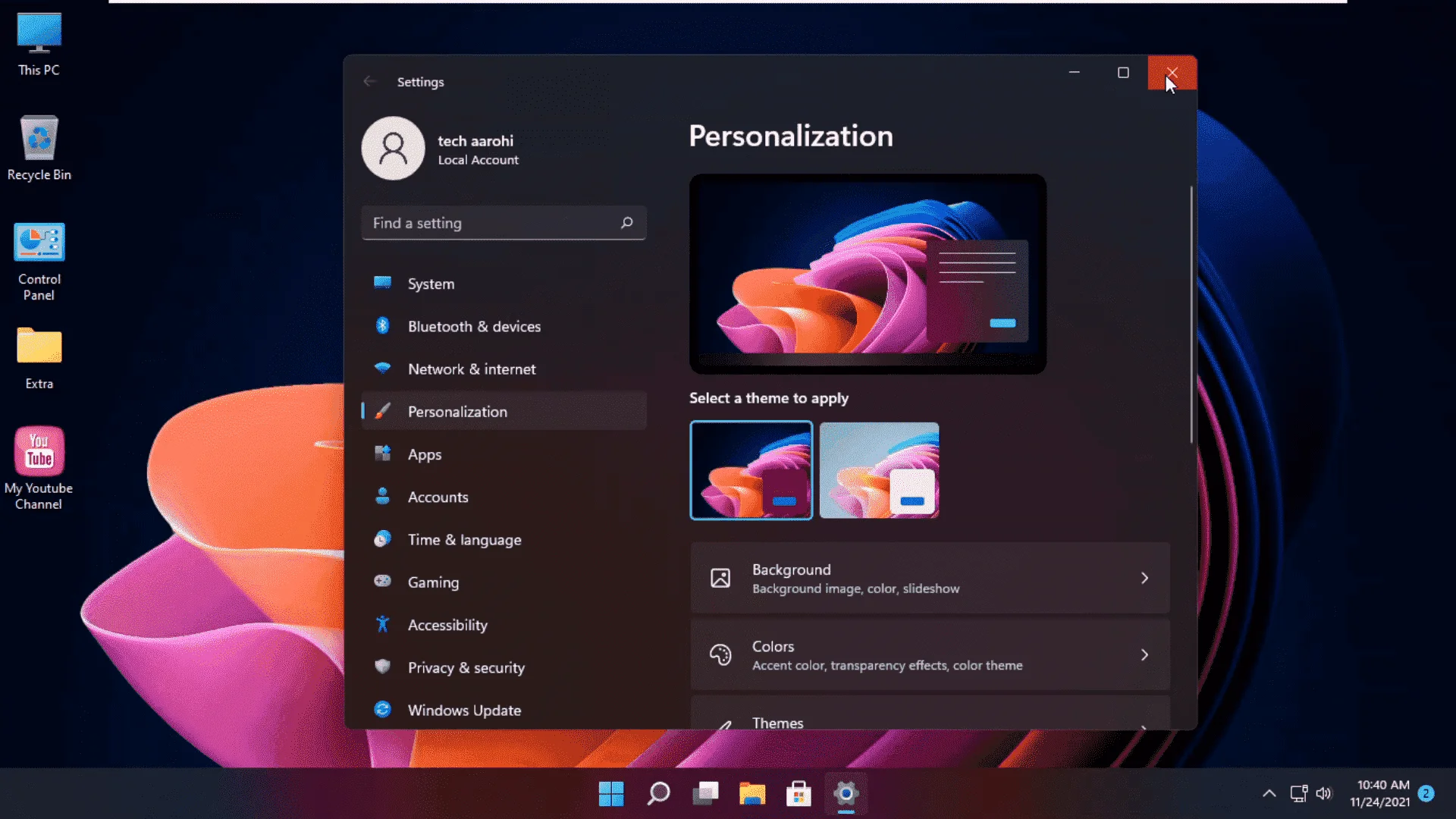
Task: Expand Colors settings chevron
Action: [1144, 654]
